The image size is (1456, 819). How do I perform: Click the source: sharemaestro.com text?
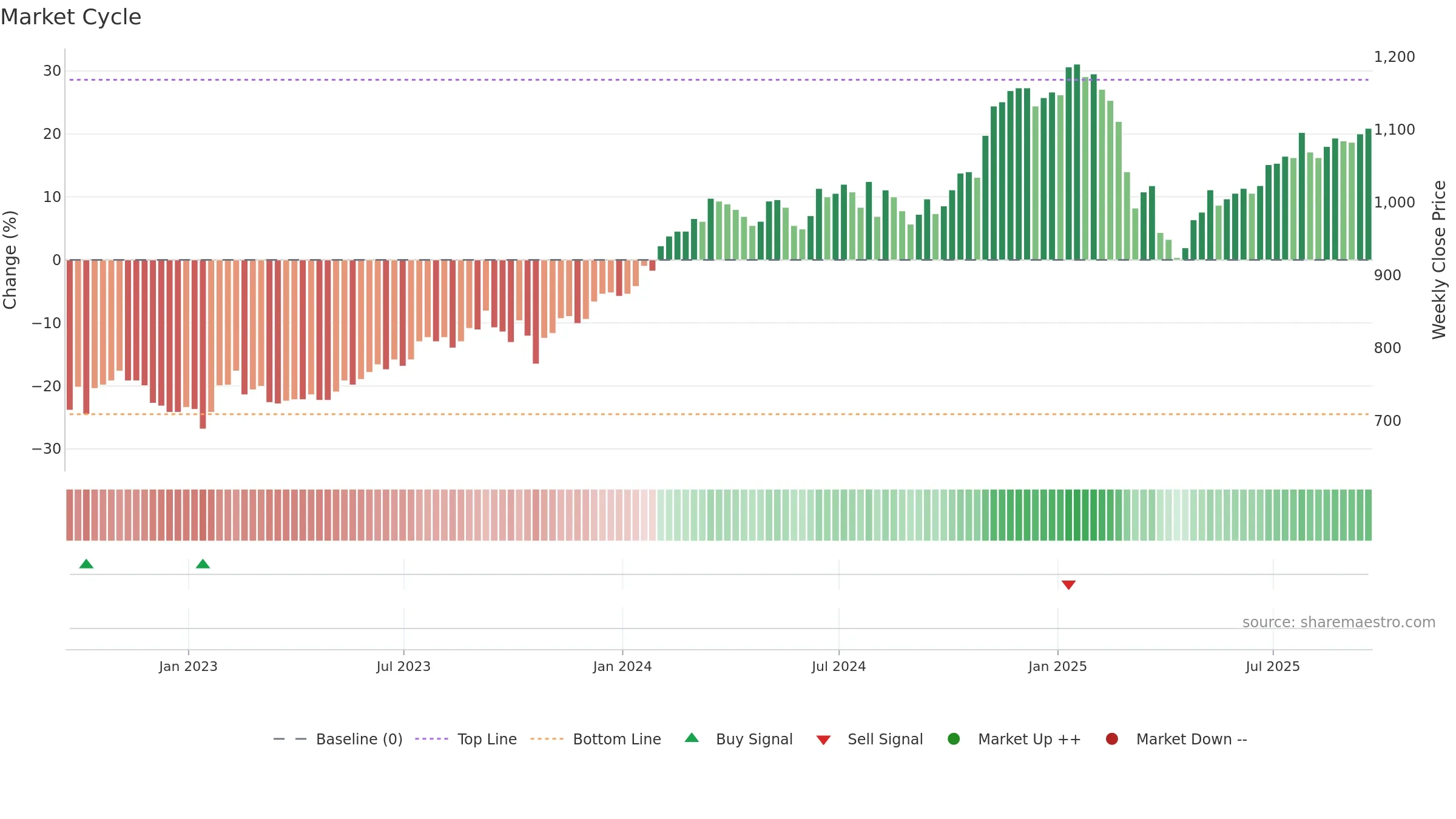click(1339, 622)
